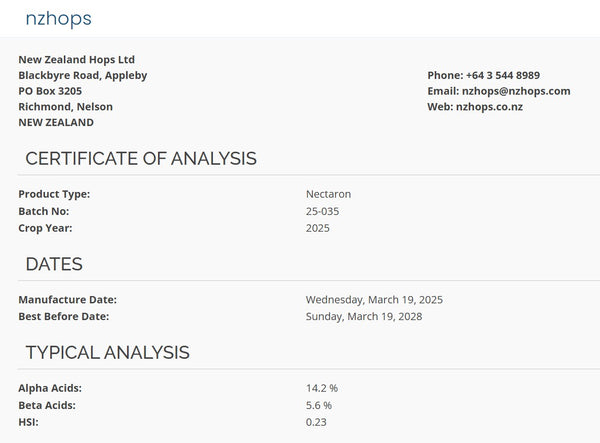Click the HSI value 0.23

point(316,422)
